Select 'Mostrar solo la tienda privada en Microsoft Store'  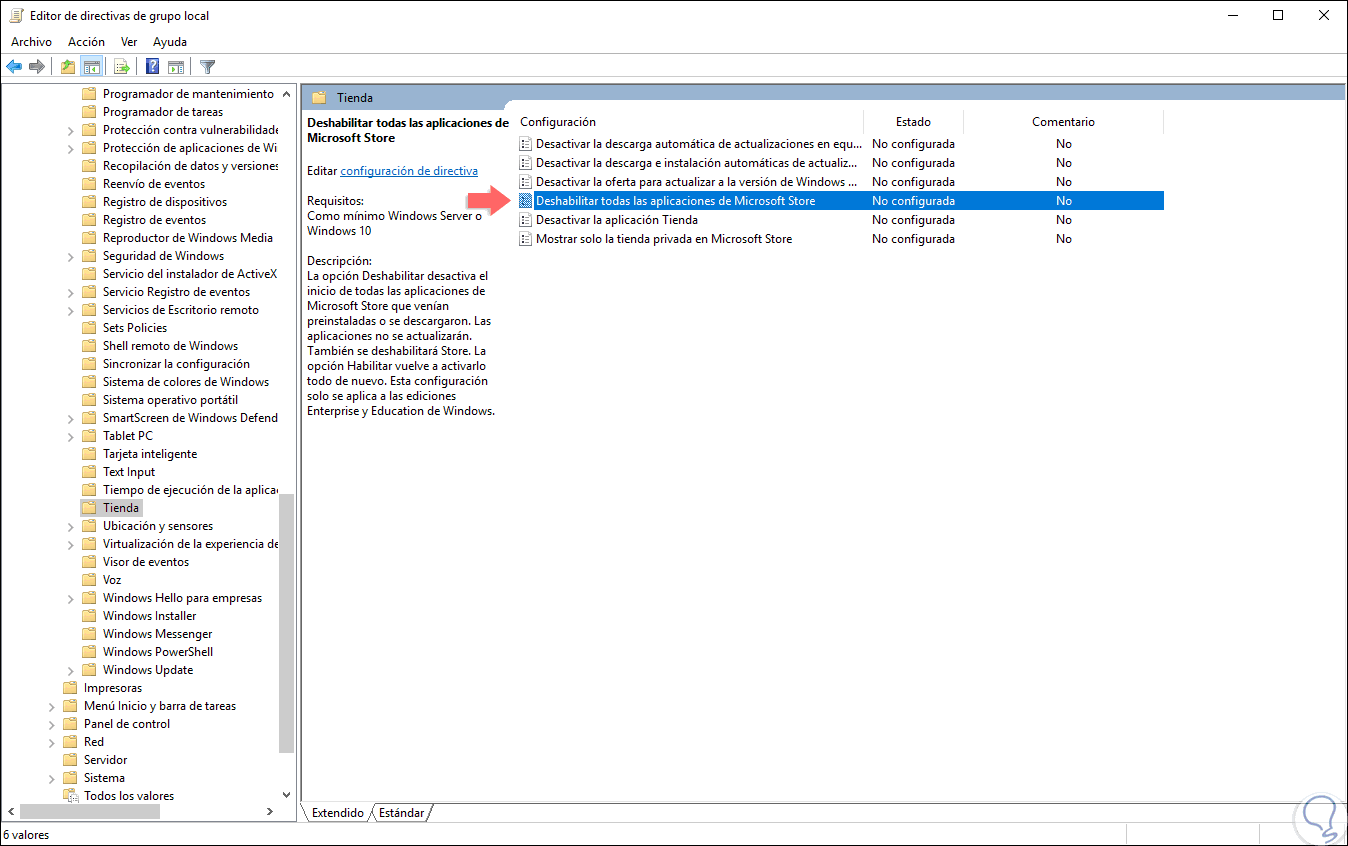664,239
